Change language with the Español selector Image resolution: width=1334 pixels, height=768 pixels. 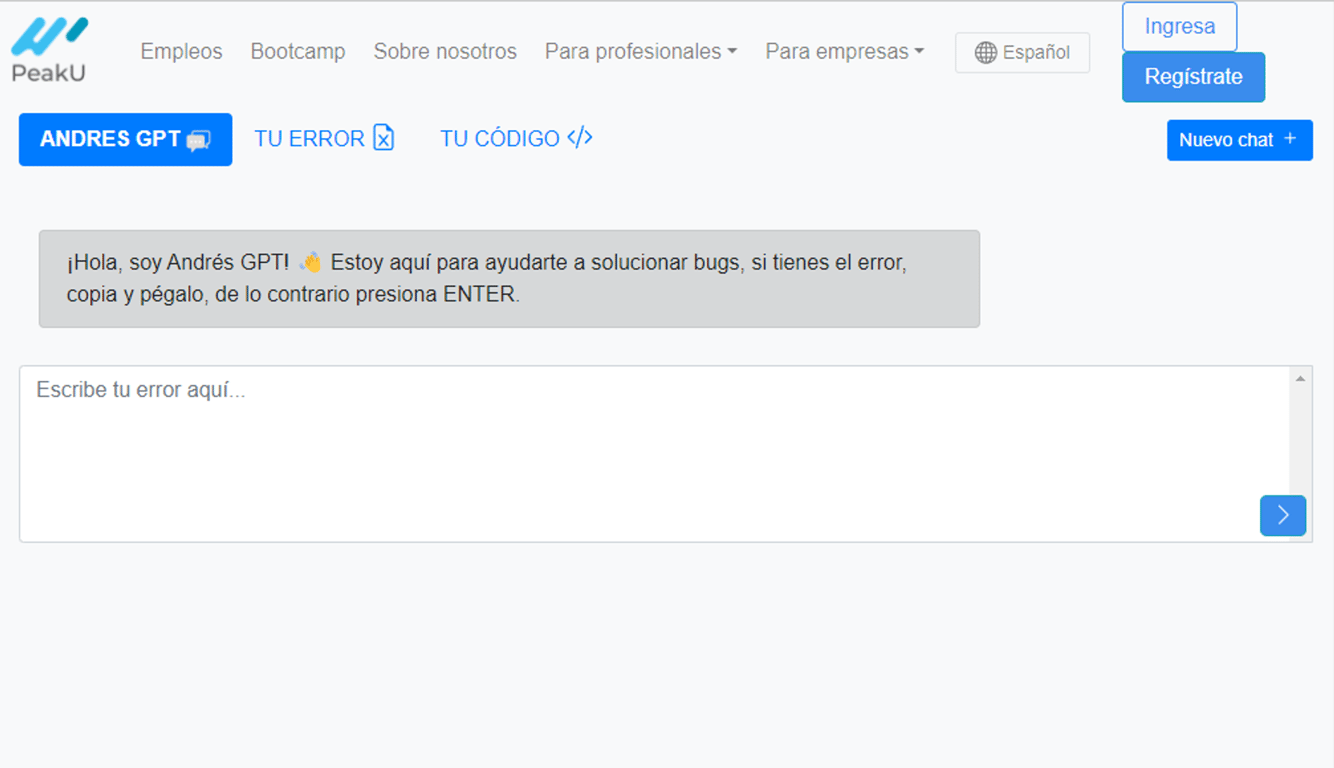pyautogui.click(x=1022, y=53)
